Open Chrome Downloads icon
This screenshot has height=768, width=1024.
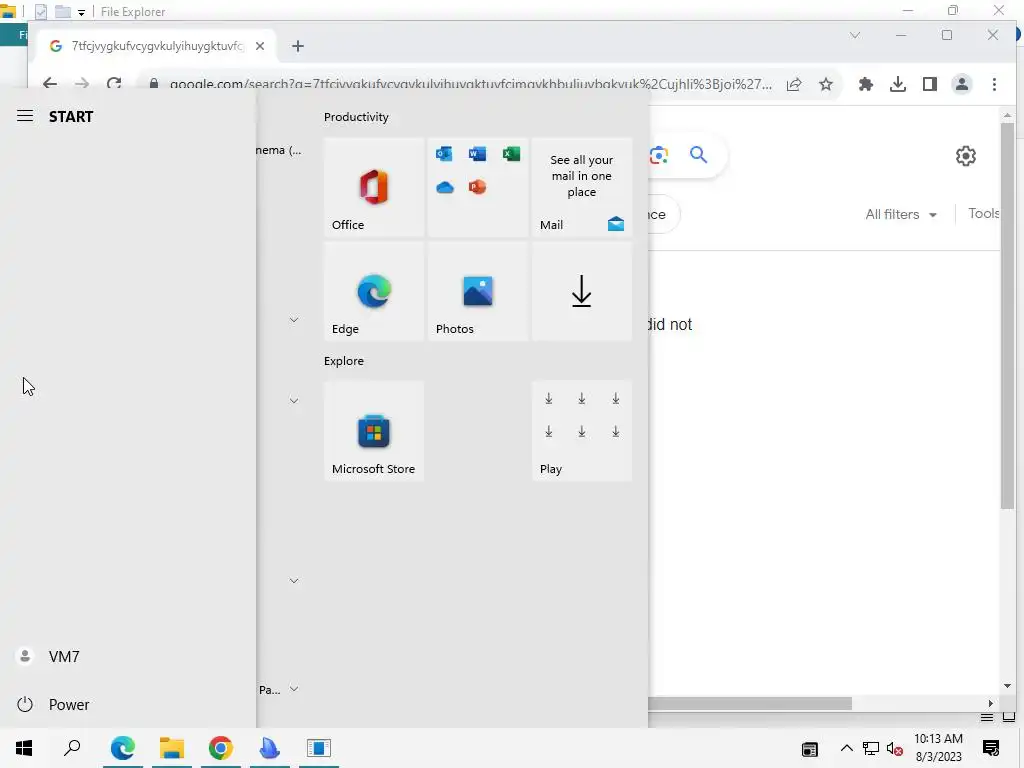tap(898, 84)
